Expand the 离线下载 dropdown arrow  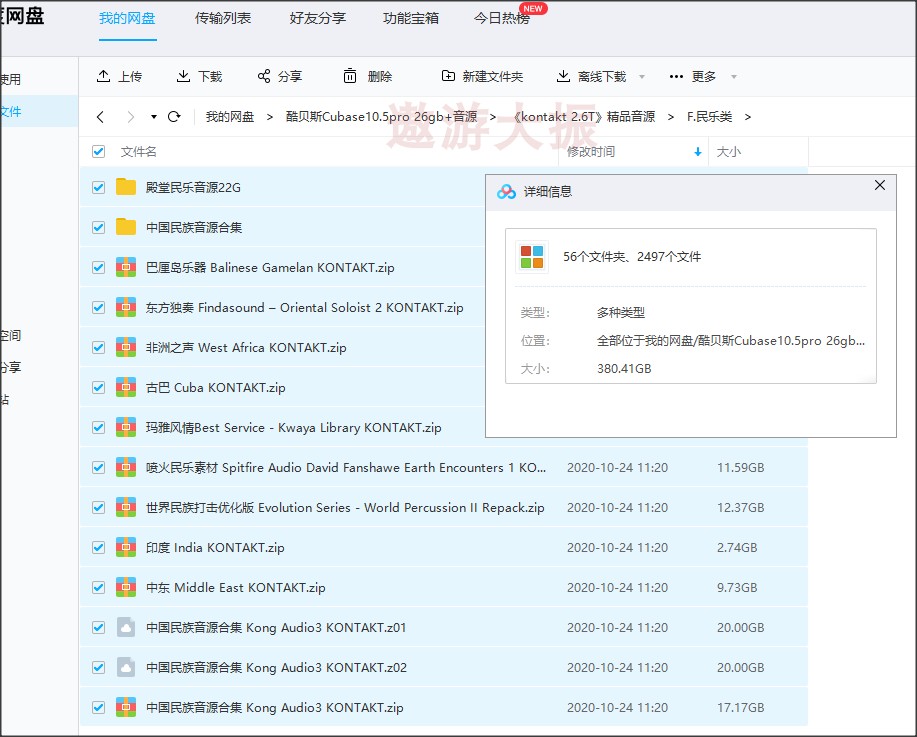(x=642, y=77)
